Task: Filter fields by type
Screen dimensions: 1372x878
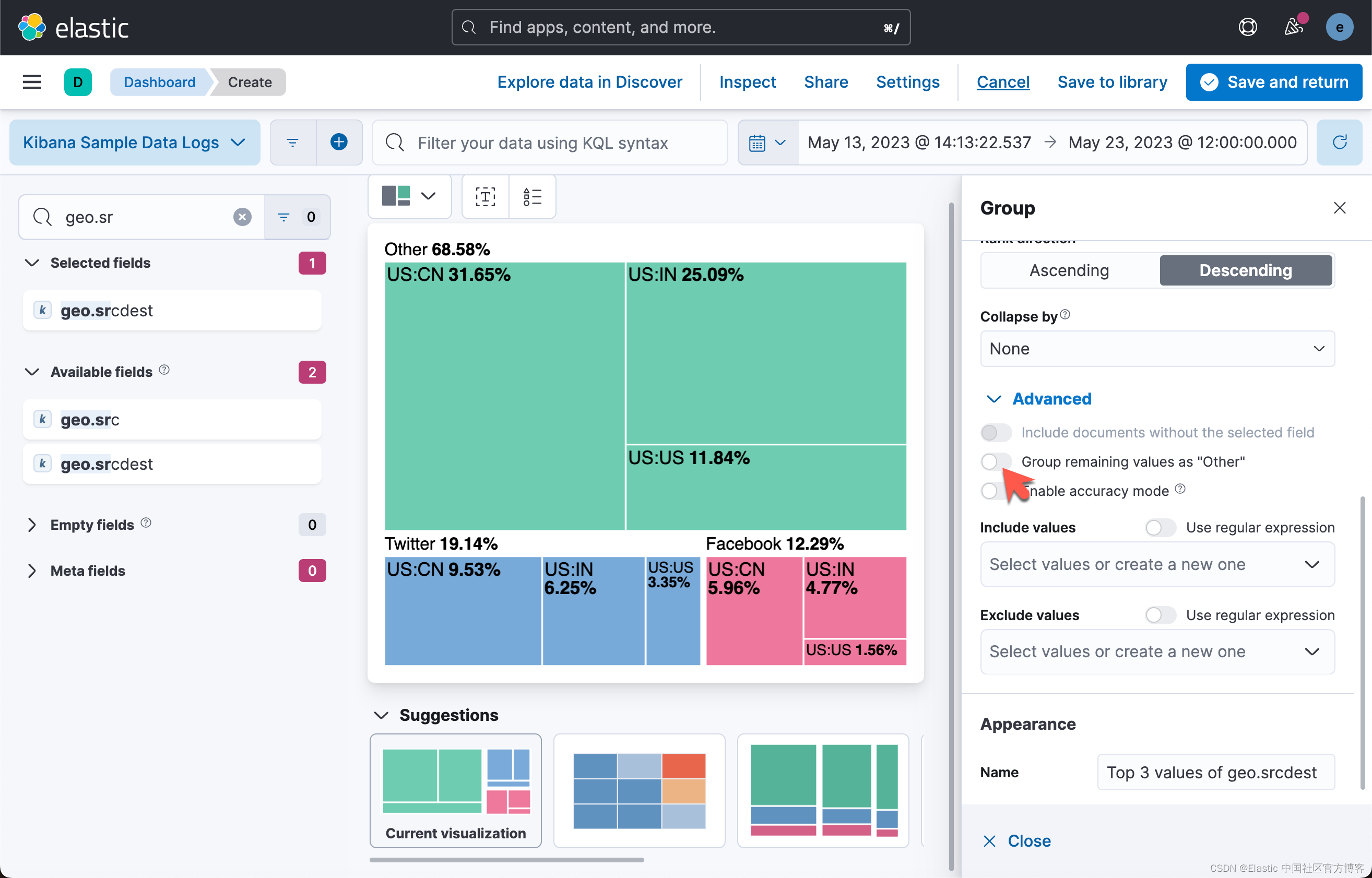Action: click(297, 217)
